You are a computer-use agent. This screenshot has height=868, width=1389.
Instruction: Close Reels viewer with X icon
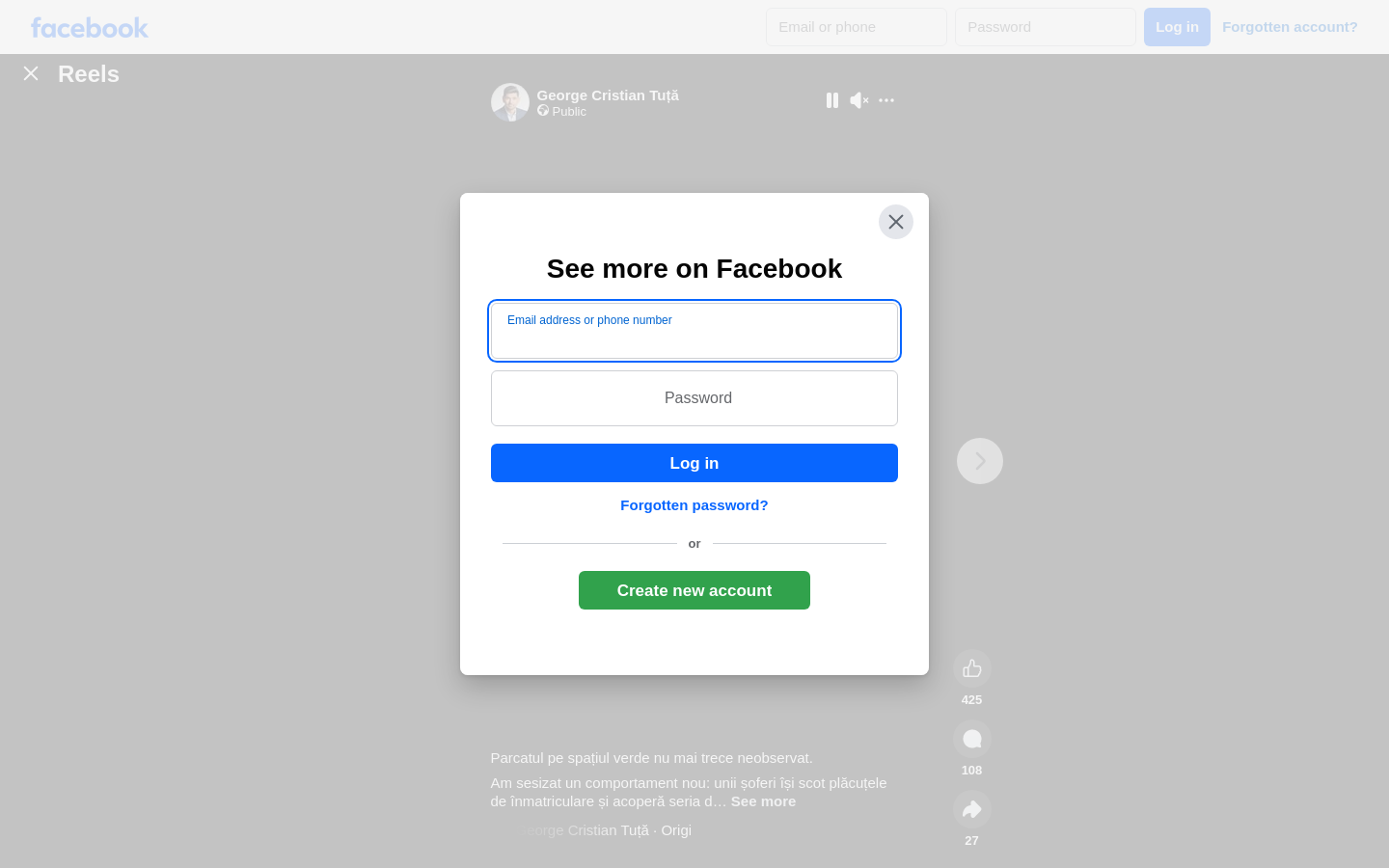31,73
